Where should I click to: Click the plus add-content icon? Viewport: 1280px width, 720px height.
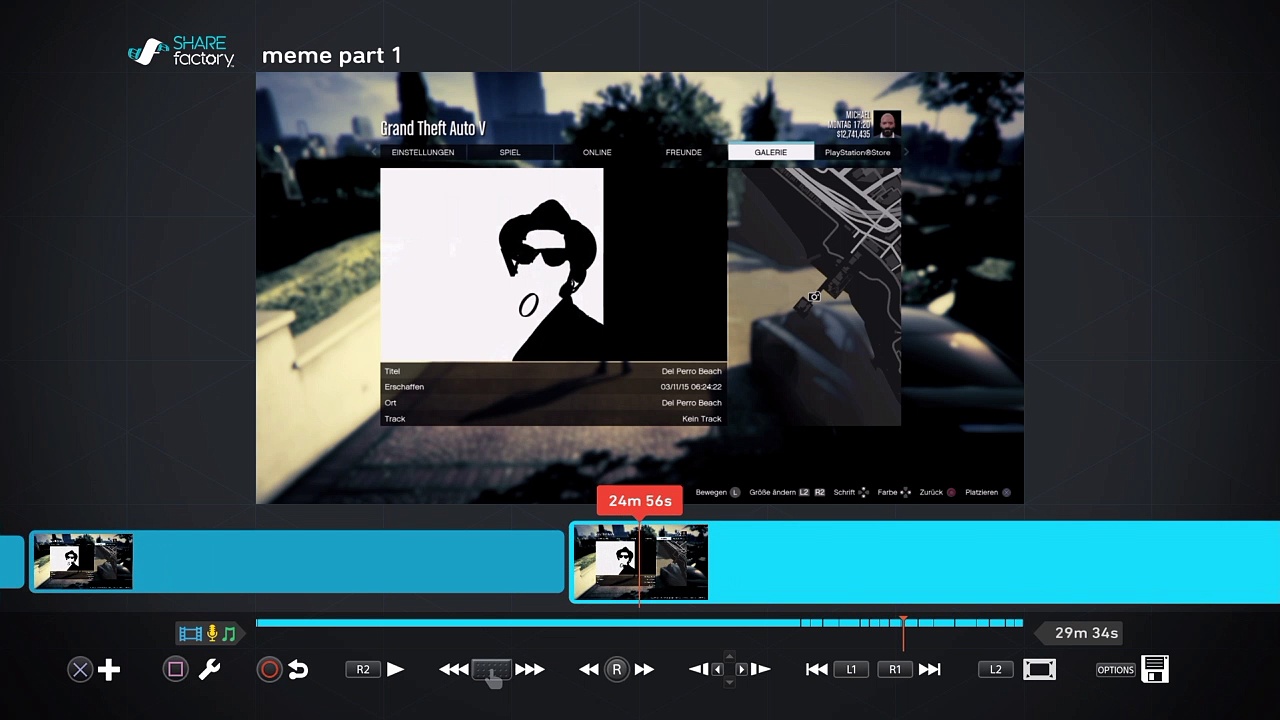coord(109,670)
